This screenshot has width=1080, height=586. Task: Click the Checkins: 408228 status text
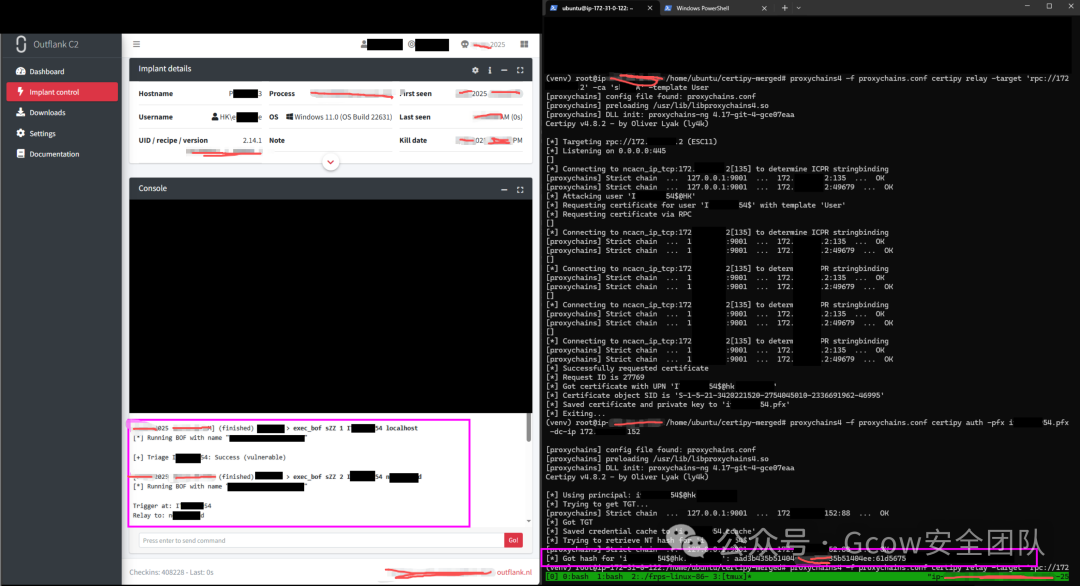click(x=172, y=572)
